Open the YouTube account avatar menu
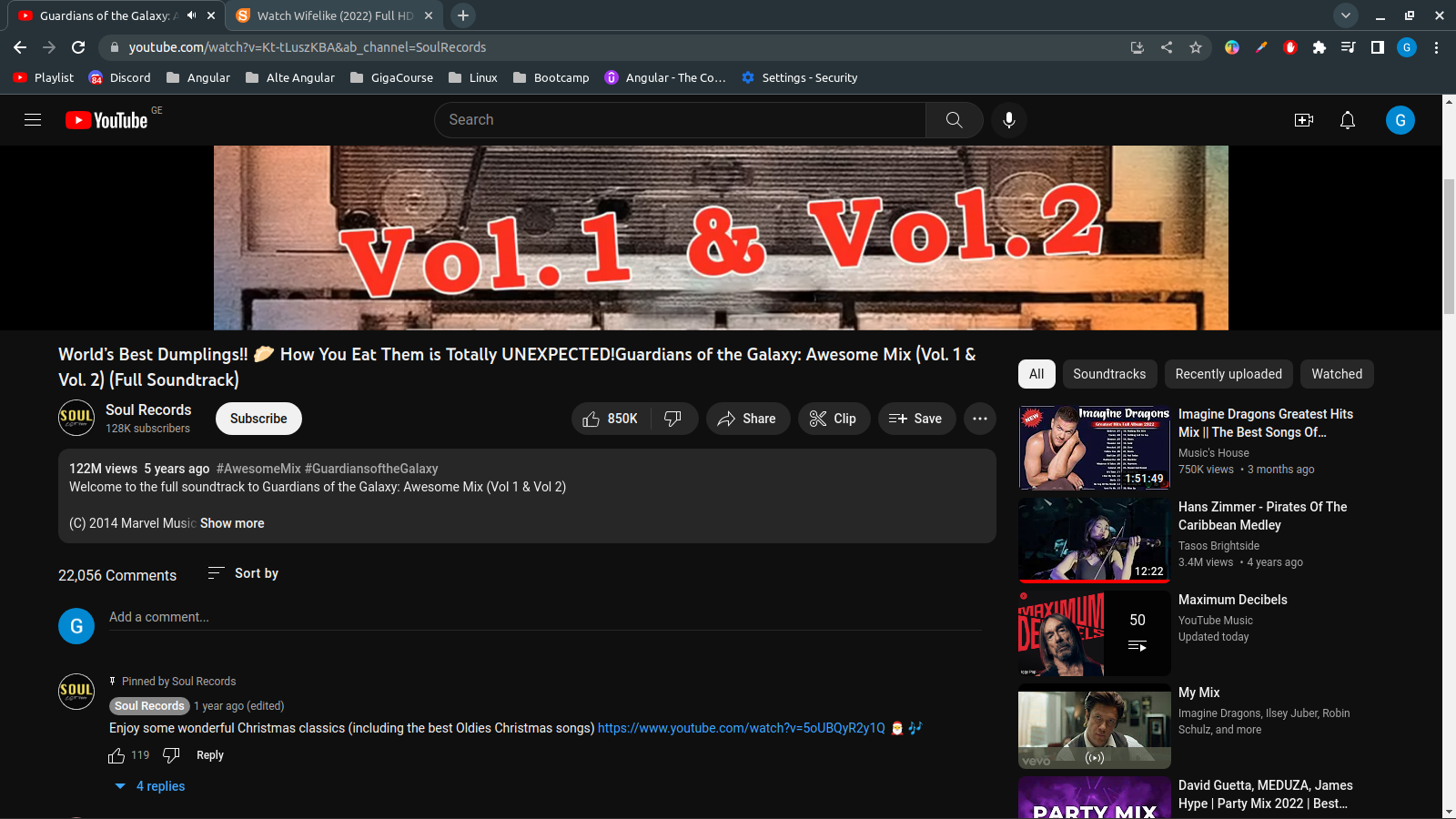1456x819 pixels. [x=1400, y=120]
